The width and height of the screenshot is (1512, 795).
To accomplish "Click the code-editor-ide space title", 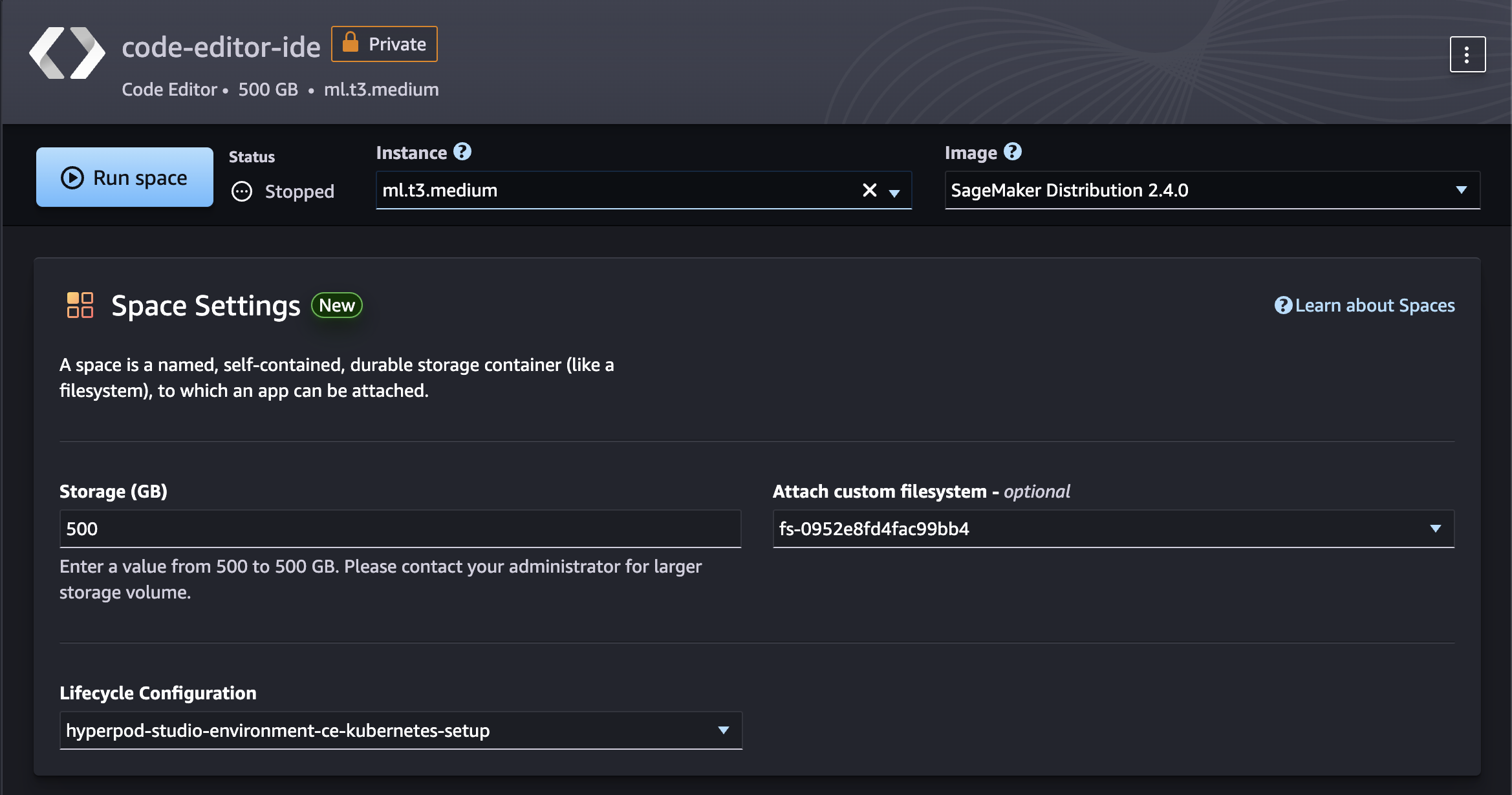I will 221,47.
